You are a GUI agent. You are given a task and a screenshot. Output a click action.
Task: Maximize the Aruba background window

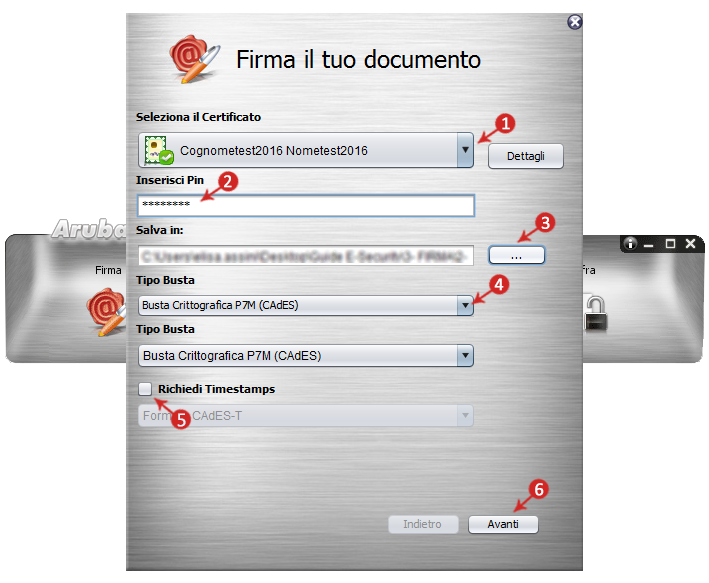point(670,244)
